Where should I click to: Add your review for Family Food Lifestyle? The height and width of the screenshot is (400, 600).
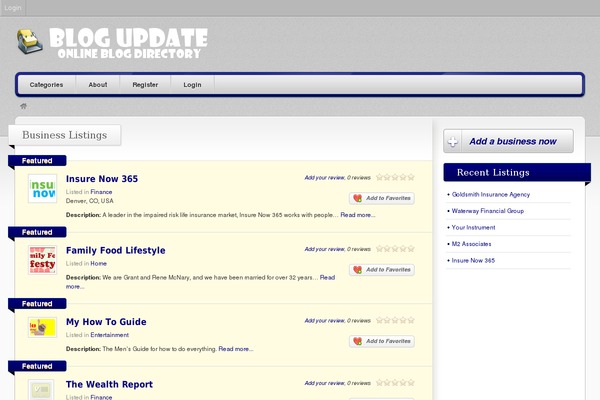point(324,249)
